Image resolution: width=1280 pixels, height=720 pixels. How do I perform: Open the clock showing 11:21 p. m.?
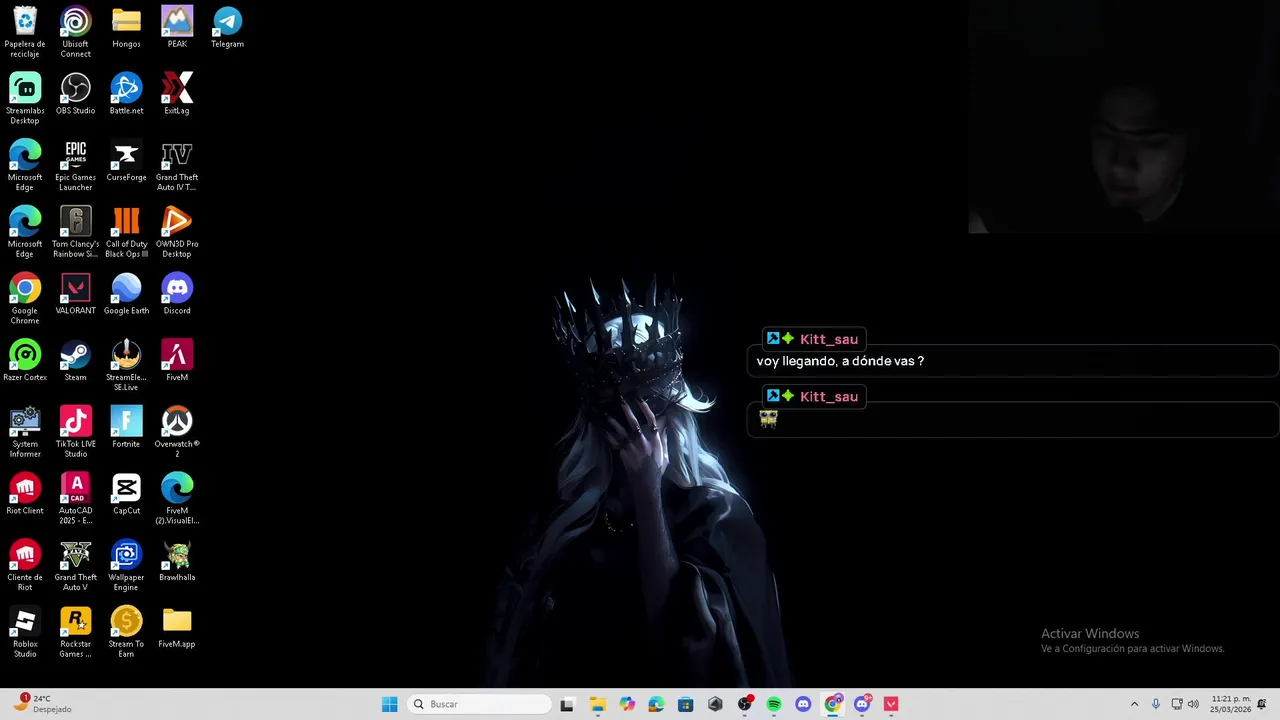click(x=1231, y=704)
